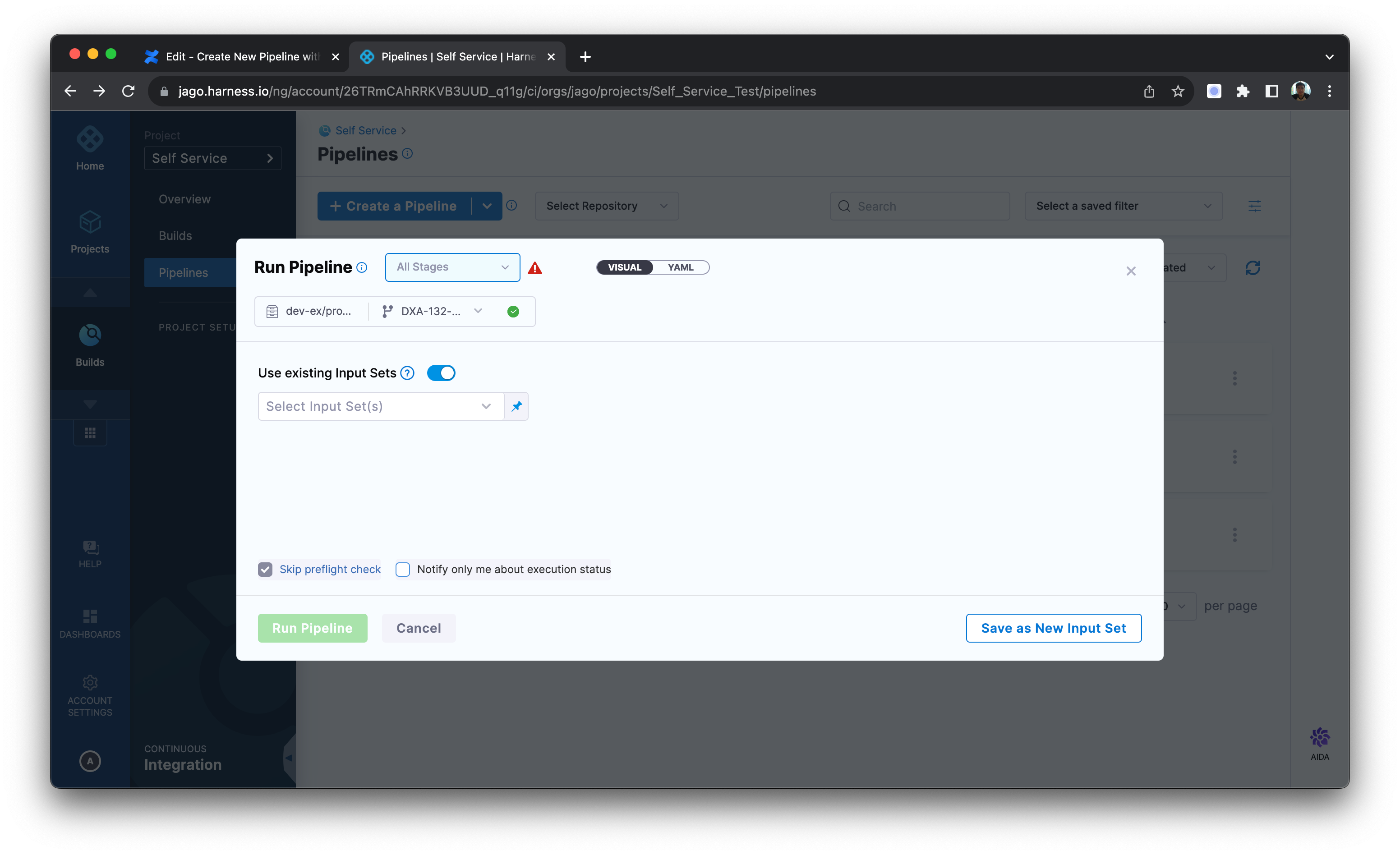The height and width of the screenshot is (855, 1400).
Task: Open the browser profile avatar
Action: point(1300,91)
